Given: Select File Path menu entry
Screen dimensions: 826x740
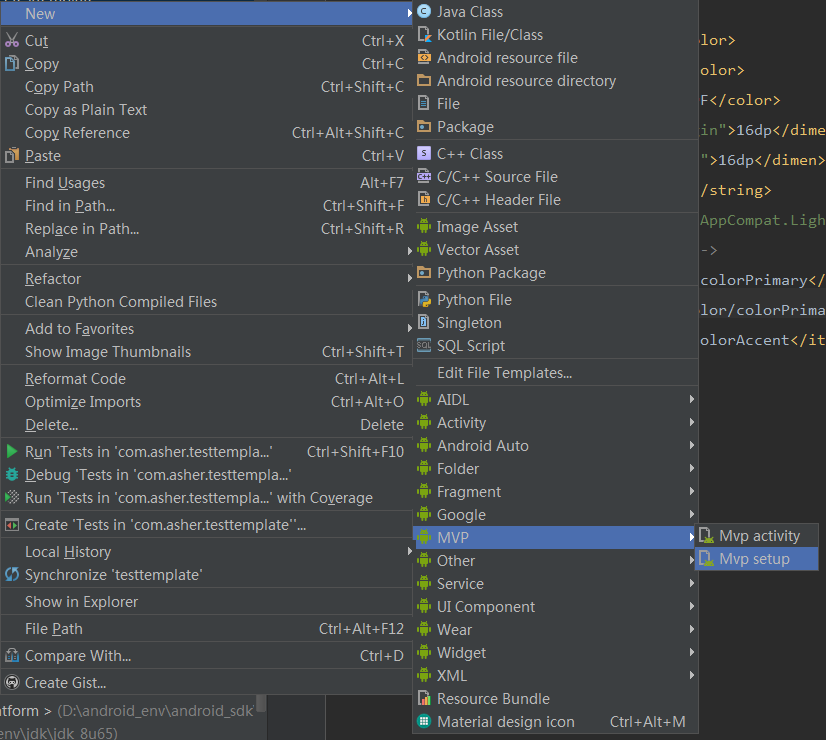Looking at the screenshot, I should click(x=206, y=629).
